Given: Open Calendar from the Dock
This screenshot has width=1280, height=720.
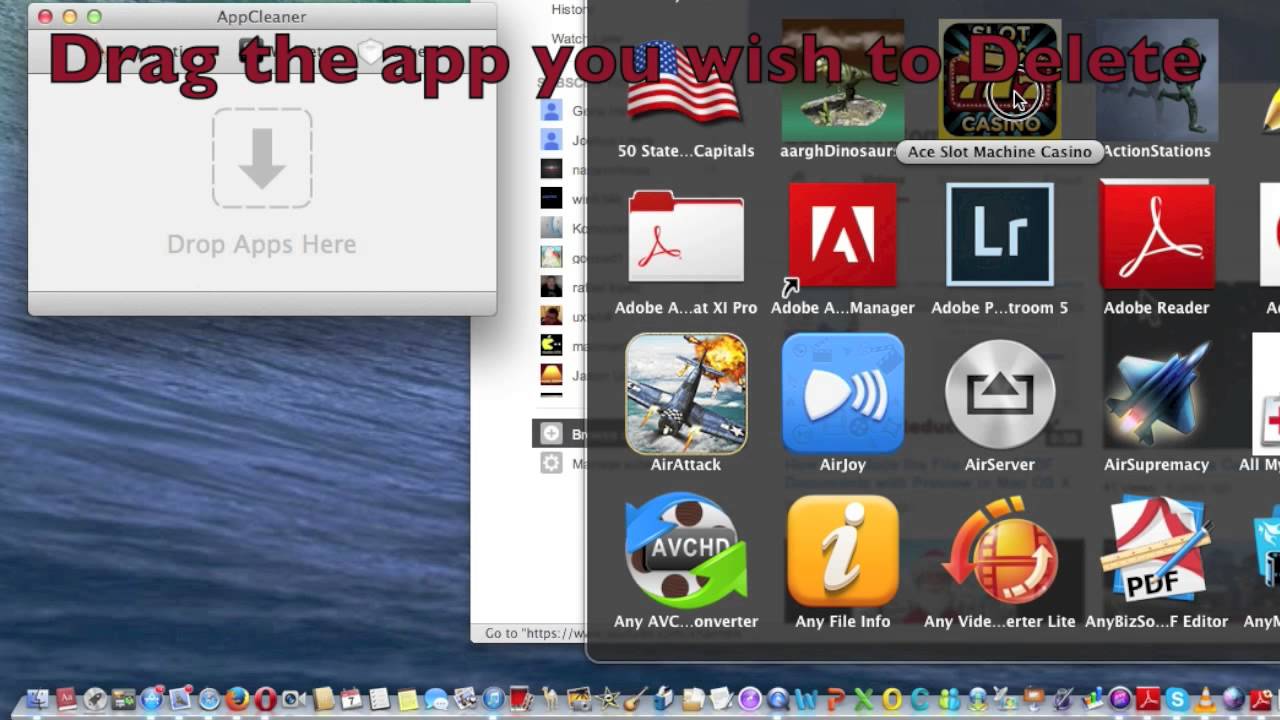Looking at the screenshot, I should click(351, 698).
